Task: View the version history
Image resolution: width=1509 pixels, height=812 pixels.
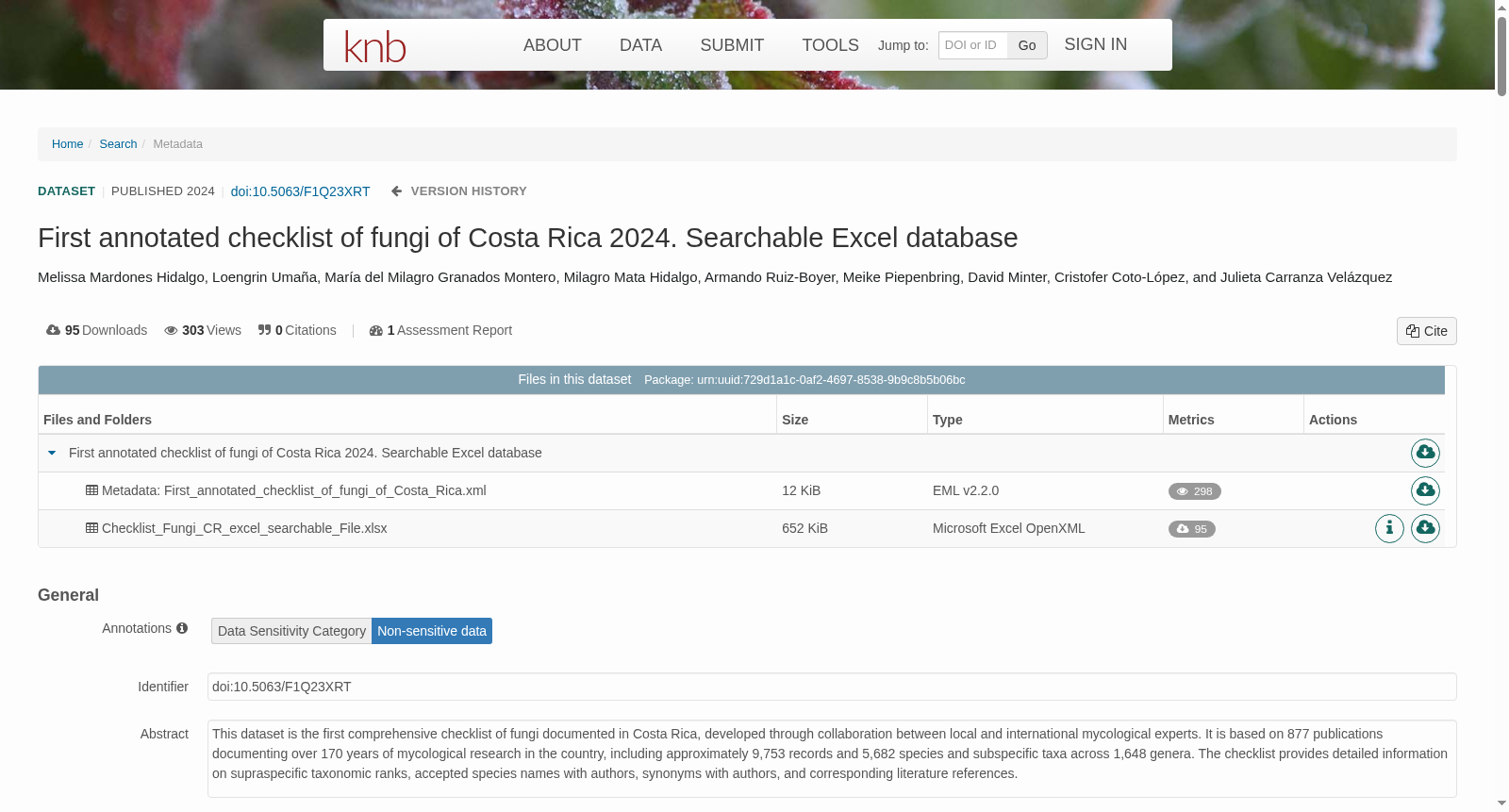Action: pyautogui.click(x=459, y=191)
